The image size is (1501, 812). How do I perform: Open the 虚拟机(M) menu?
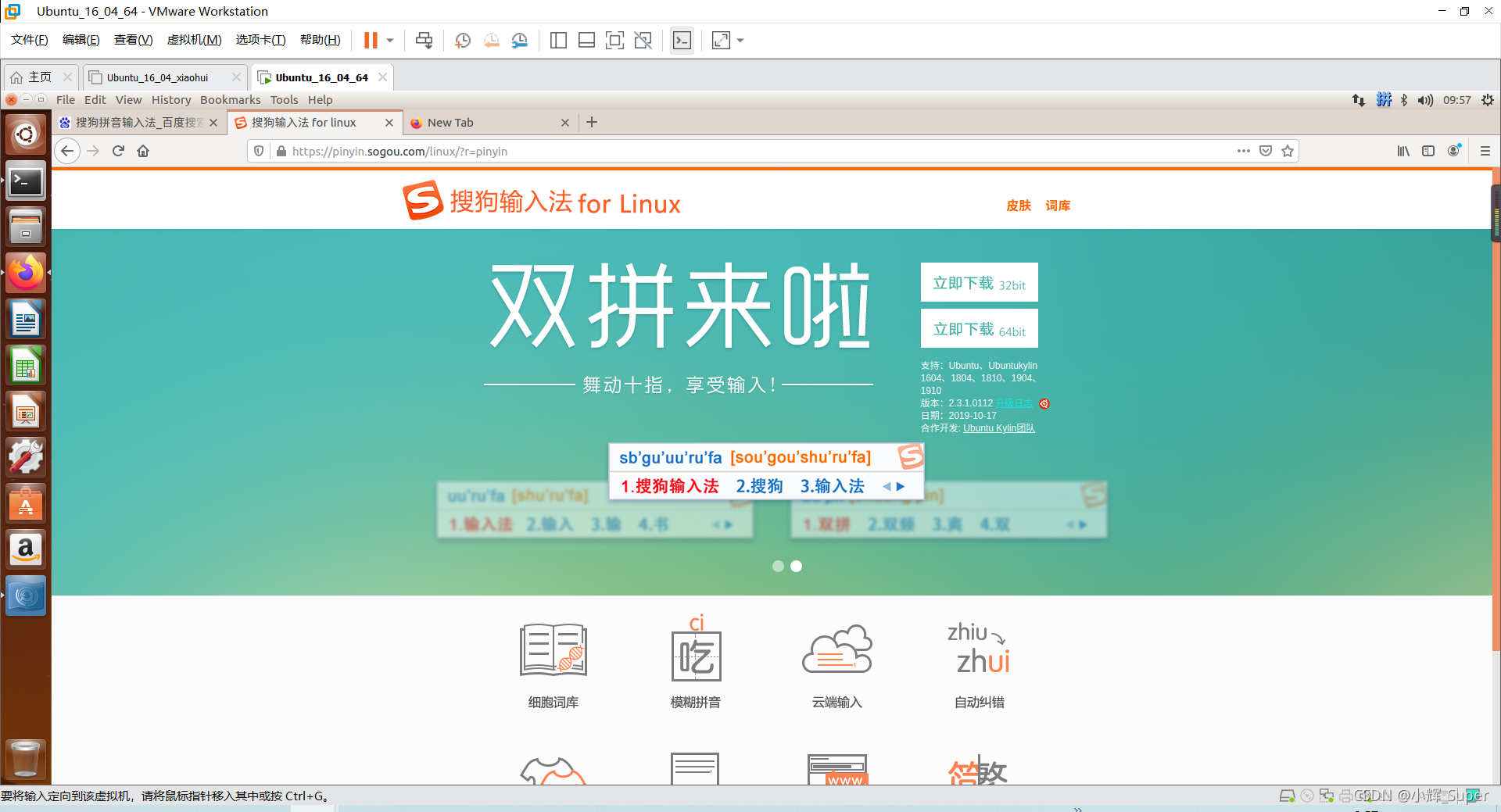coord(194,40)
